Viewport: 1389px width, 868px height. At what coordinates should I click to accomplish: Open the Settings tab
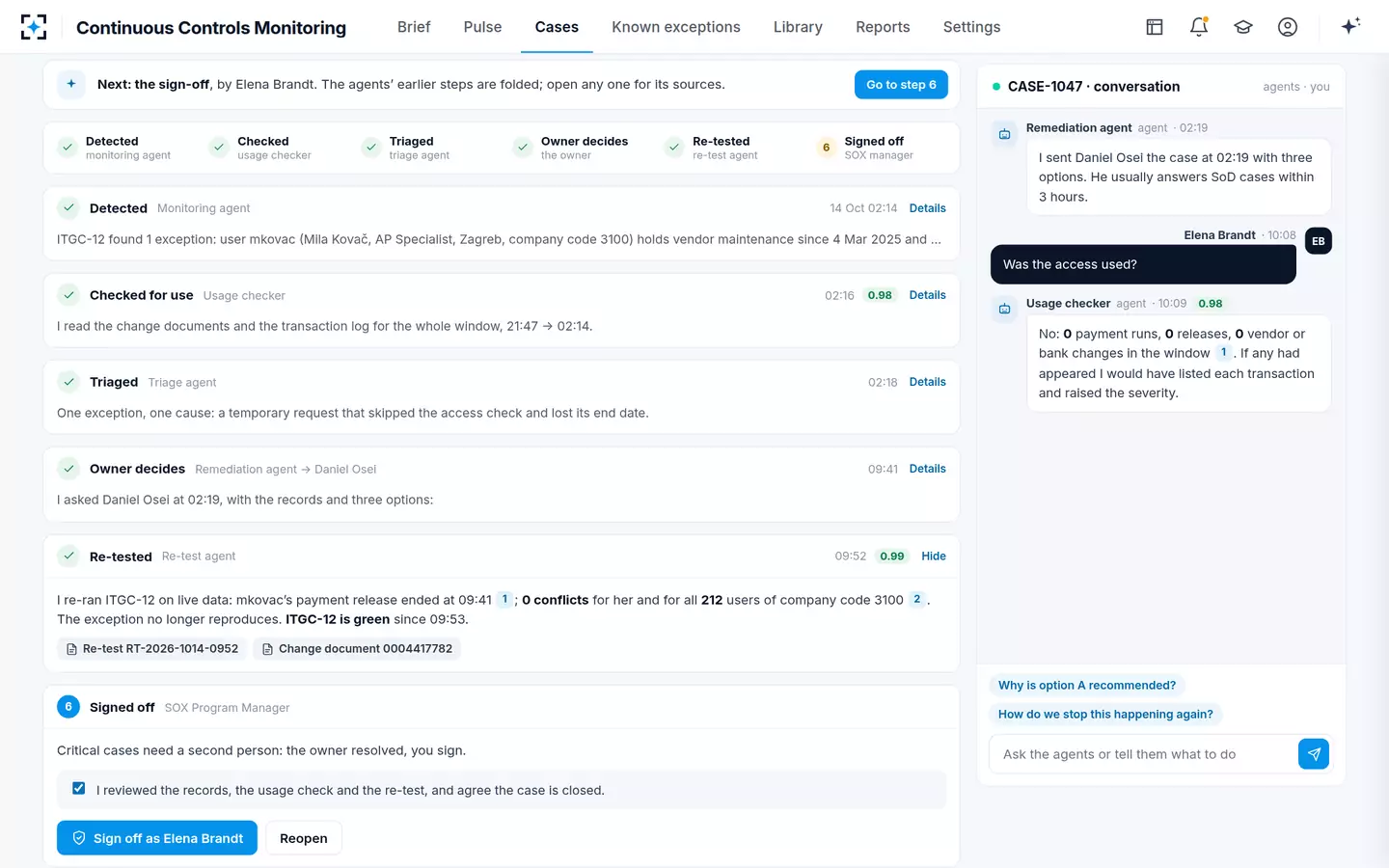pos(971,27)
